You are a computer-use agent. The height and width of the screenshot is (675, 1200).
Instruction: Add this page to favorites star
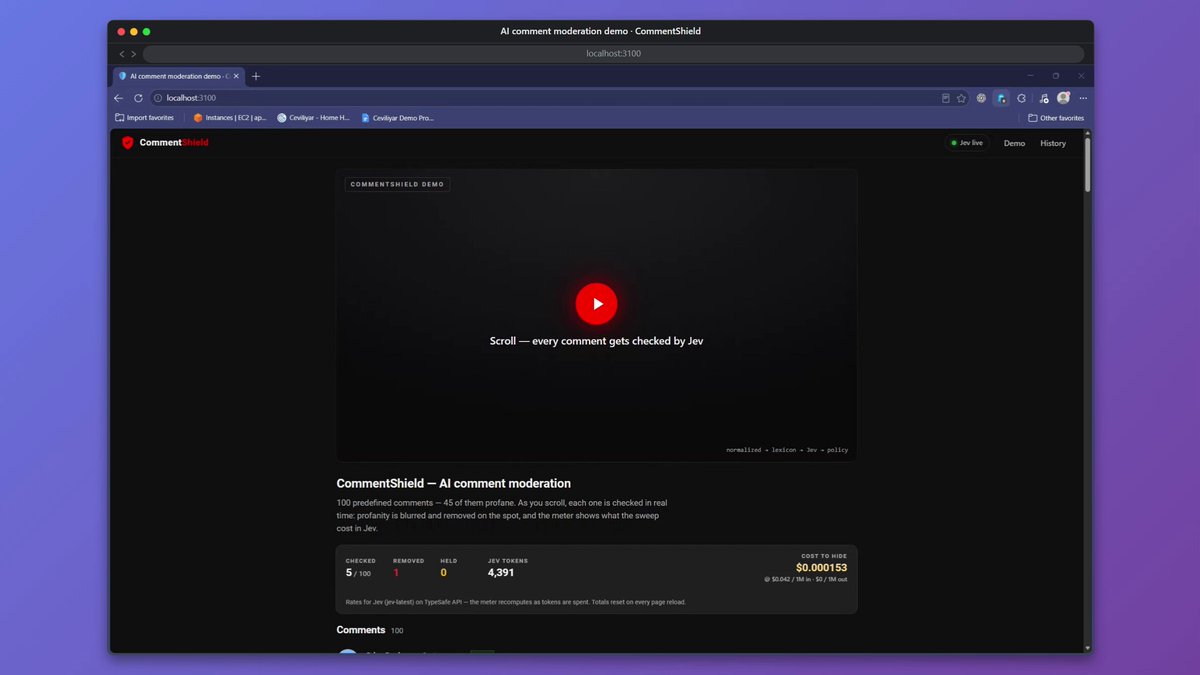[x=961, y=98]
